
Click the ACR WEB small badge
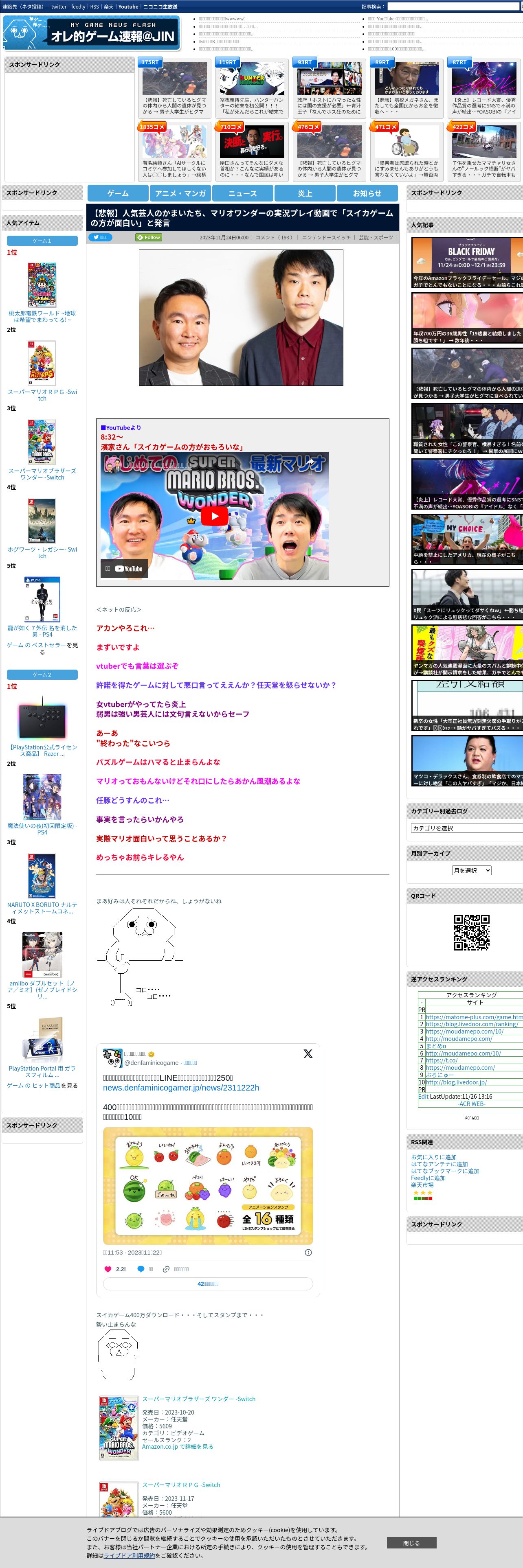tap(471, 1119)
